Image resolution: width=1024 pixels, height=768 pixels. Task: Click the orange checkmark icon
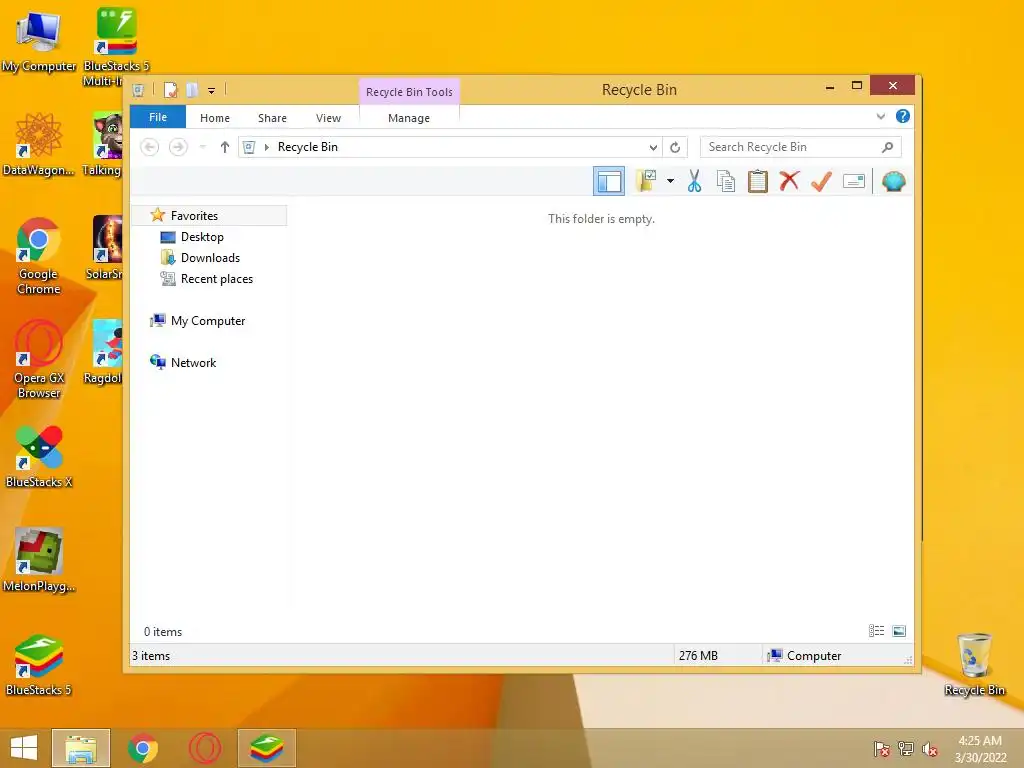coord(822,181)
